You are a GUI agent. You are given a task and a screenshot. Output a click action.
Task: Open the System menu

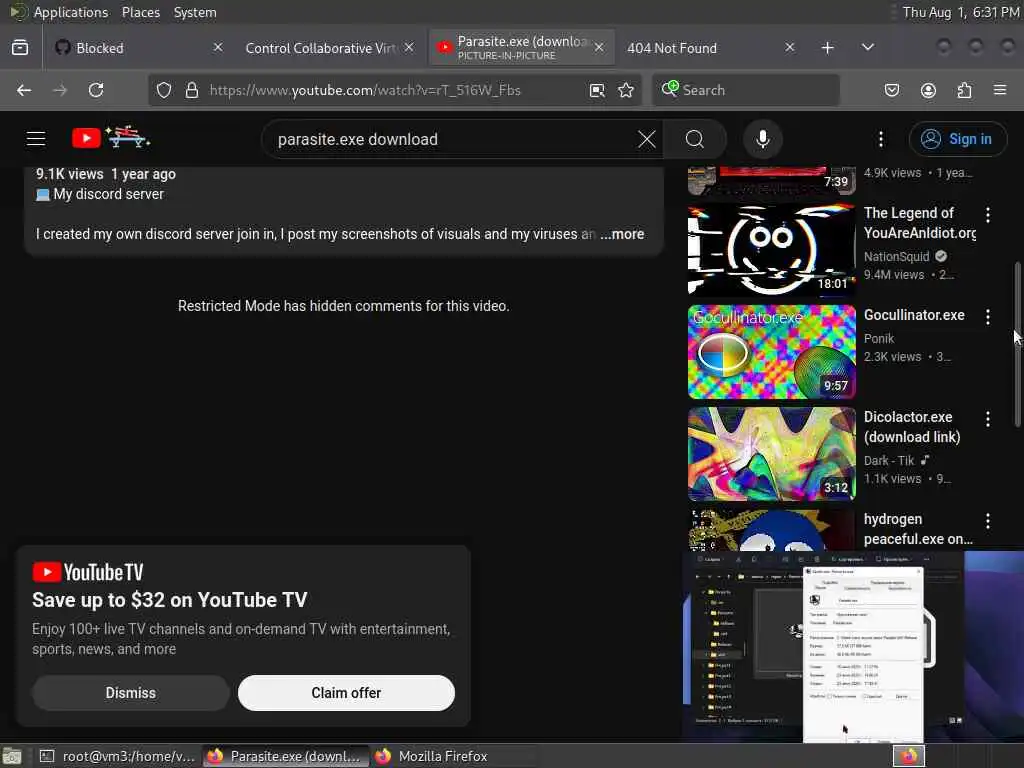click(x=195, y=12)
